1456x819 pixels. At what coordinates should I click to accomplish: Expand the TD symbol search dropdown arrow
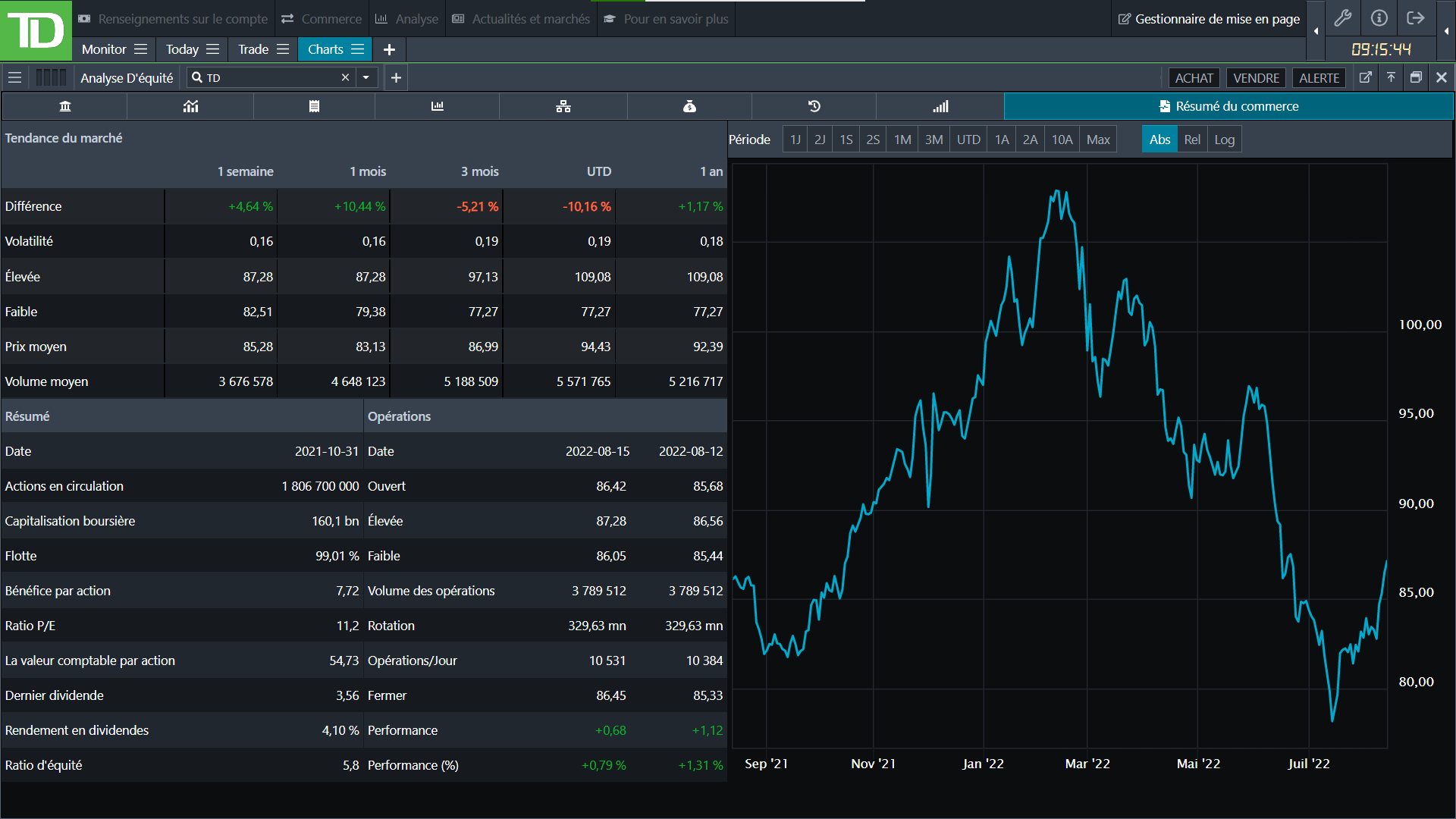pyautogui.click(x=366, y=77)
